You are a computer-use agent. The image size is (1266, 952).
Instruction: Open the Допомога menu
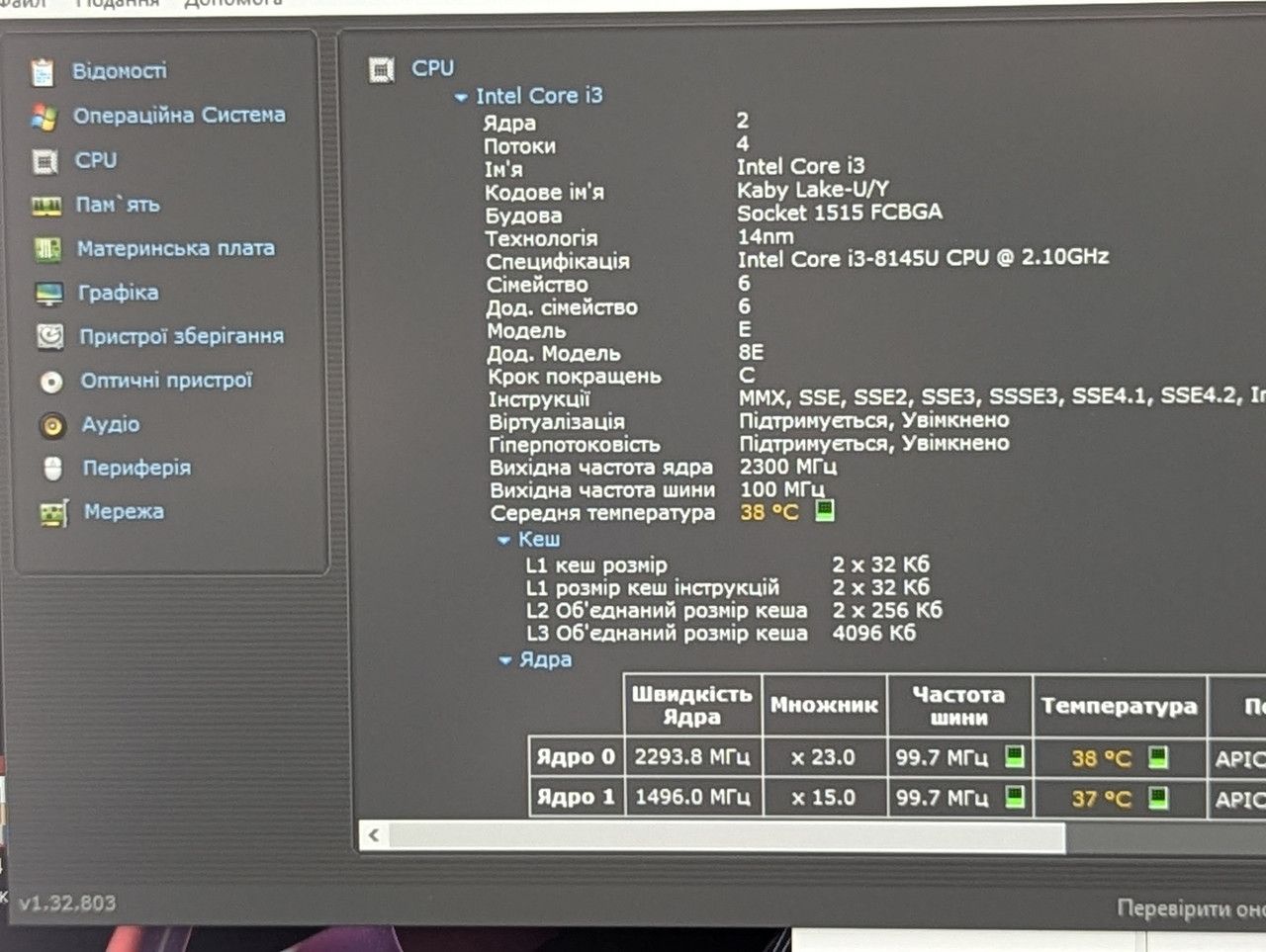coord(233,4)
